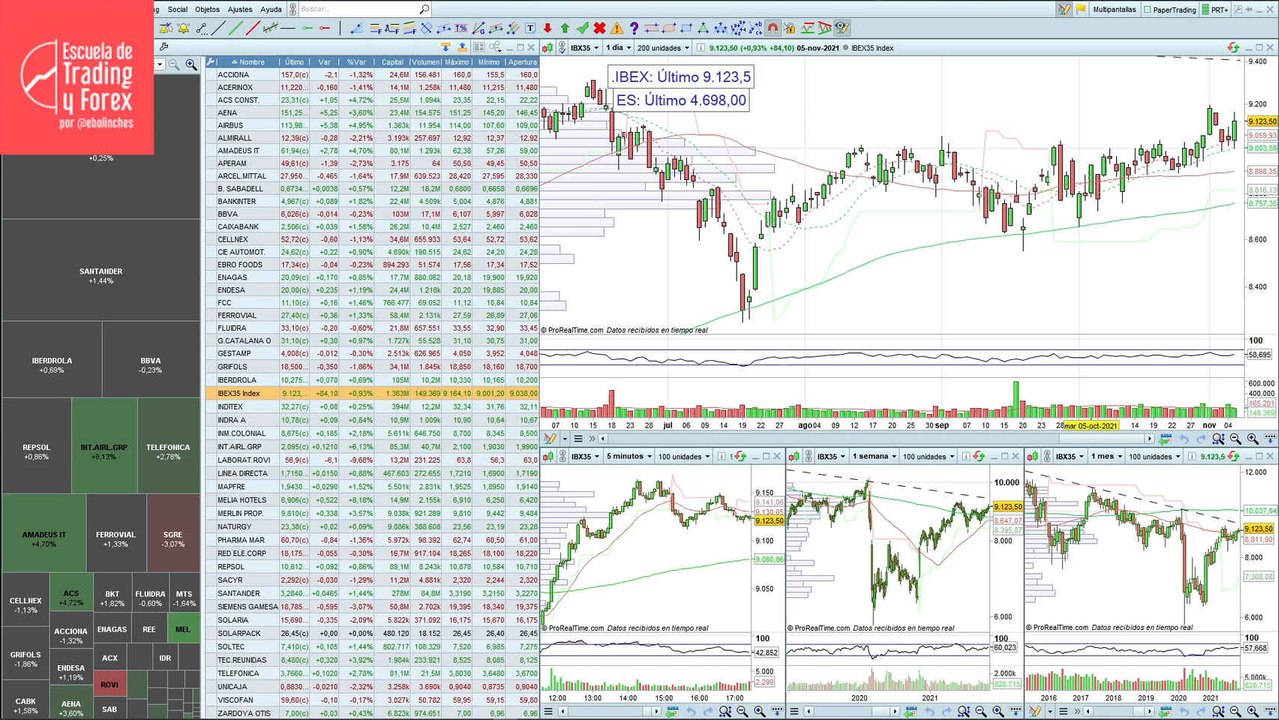
Task: Open the Social menu
Action: click(x=177, y=9)
